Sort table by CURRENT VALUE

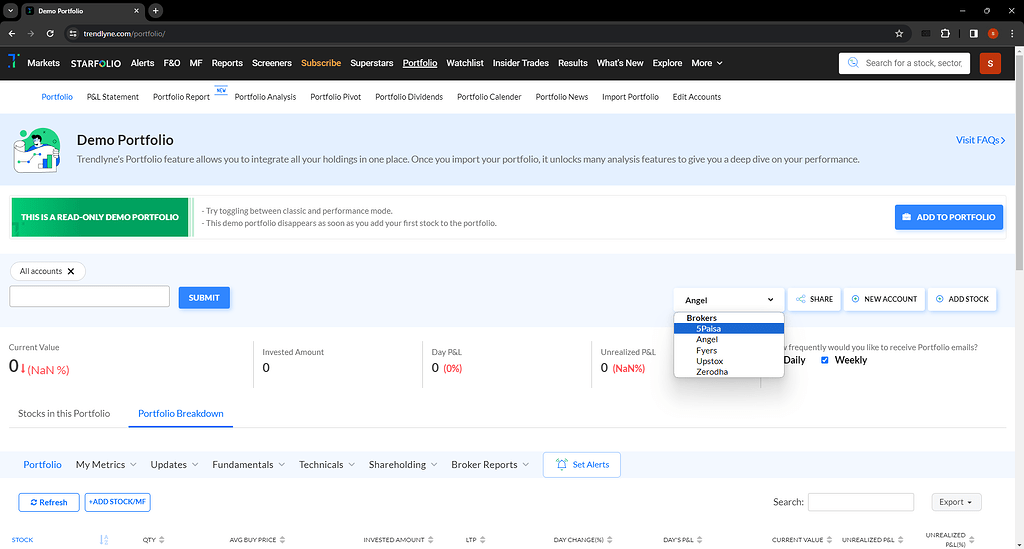tap(829, 540)
